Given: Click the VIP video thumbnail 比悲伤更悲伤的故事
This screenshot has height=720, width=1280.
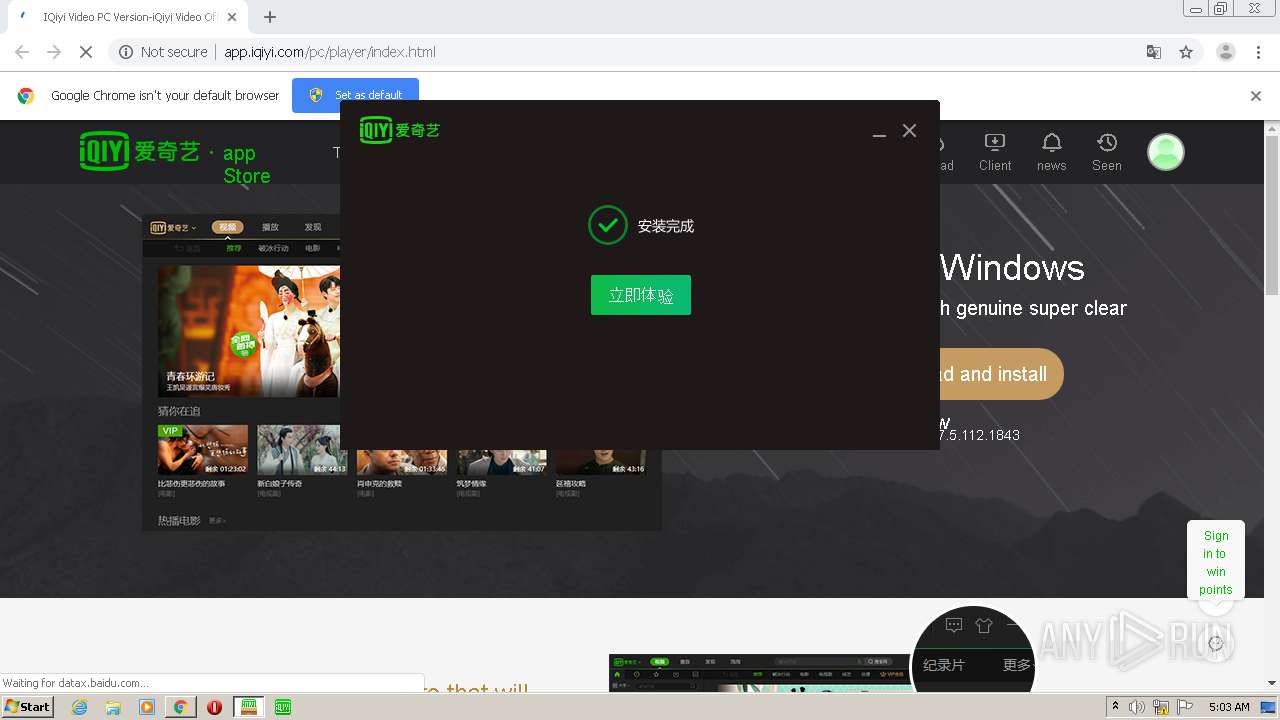Looking at the screenshot, I should 203,449.
